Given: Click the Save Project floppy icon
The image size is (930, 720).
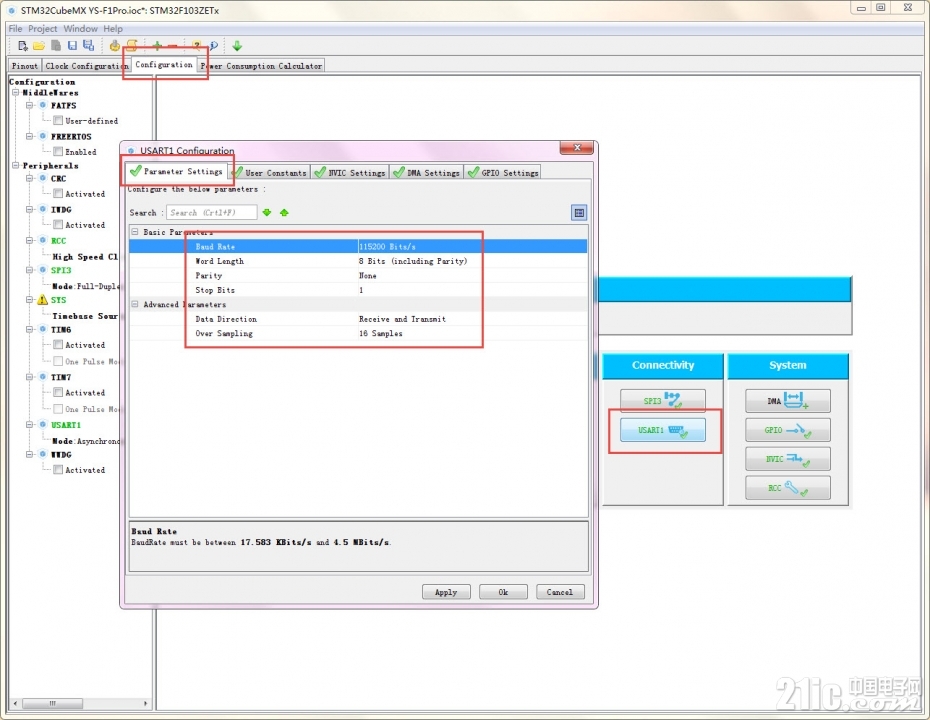Looking at the screenshot, I should coord(72,46).
